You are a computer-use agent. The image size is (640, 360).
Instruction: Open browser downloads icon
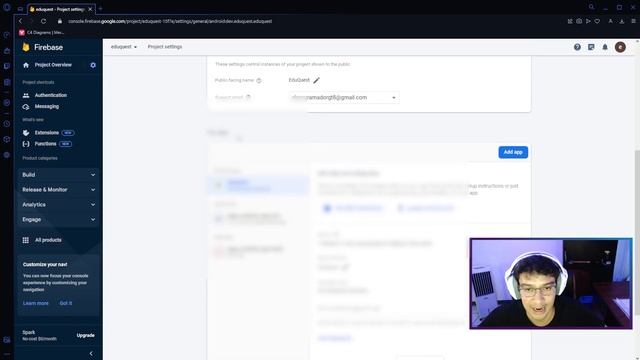[622, 21]
